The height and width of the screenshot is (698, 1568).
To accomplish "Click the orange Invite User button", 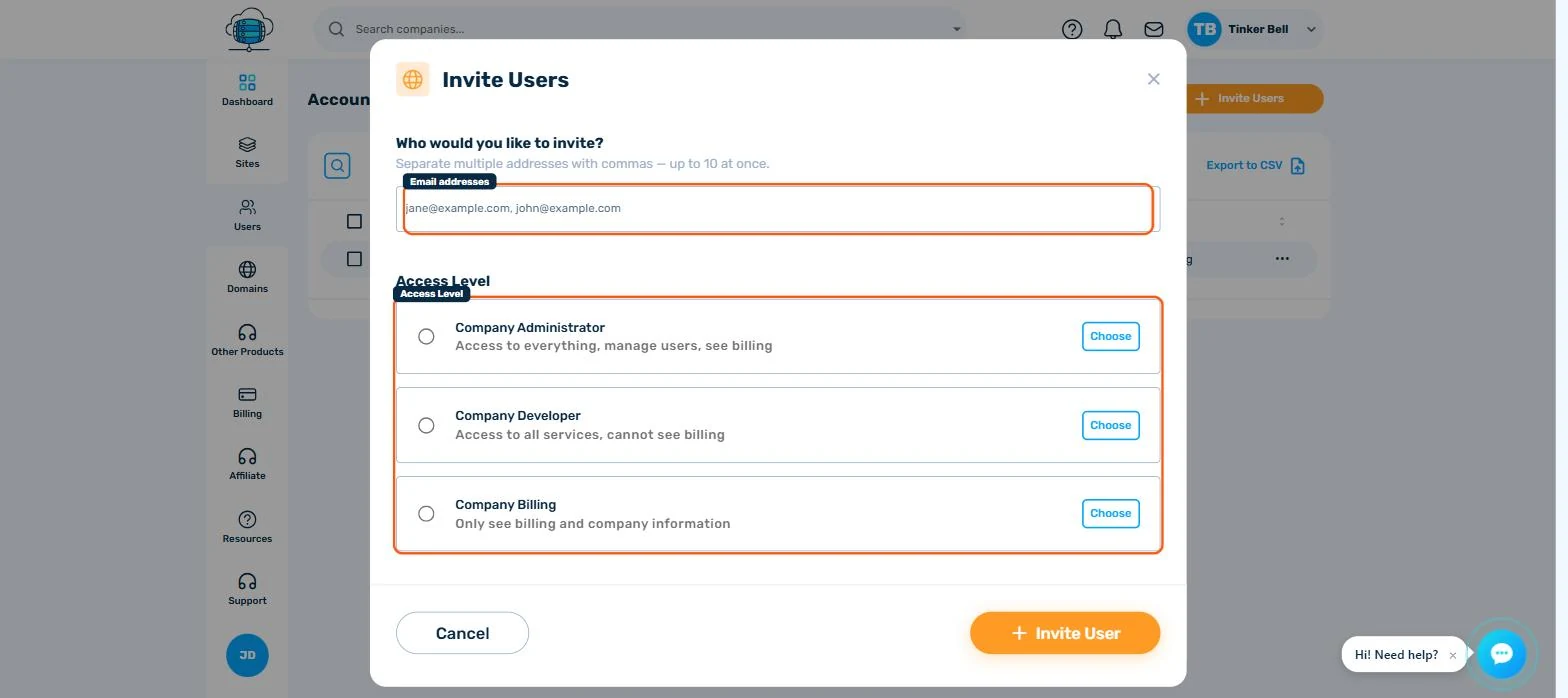I will tap(1065, 633).
